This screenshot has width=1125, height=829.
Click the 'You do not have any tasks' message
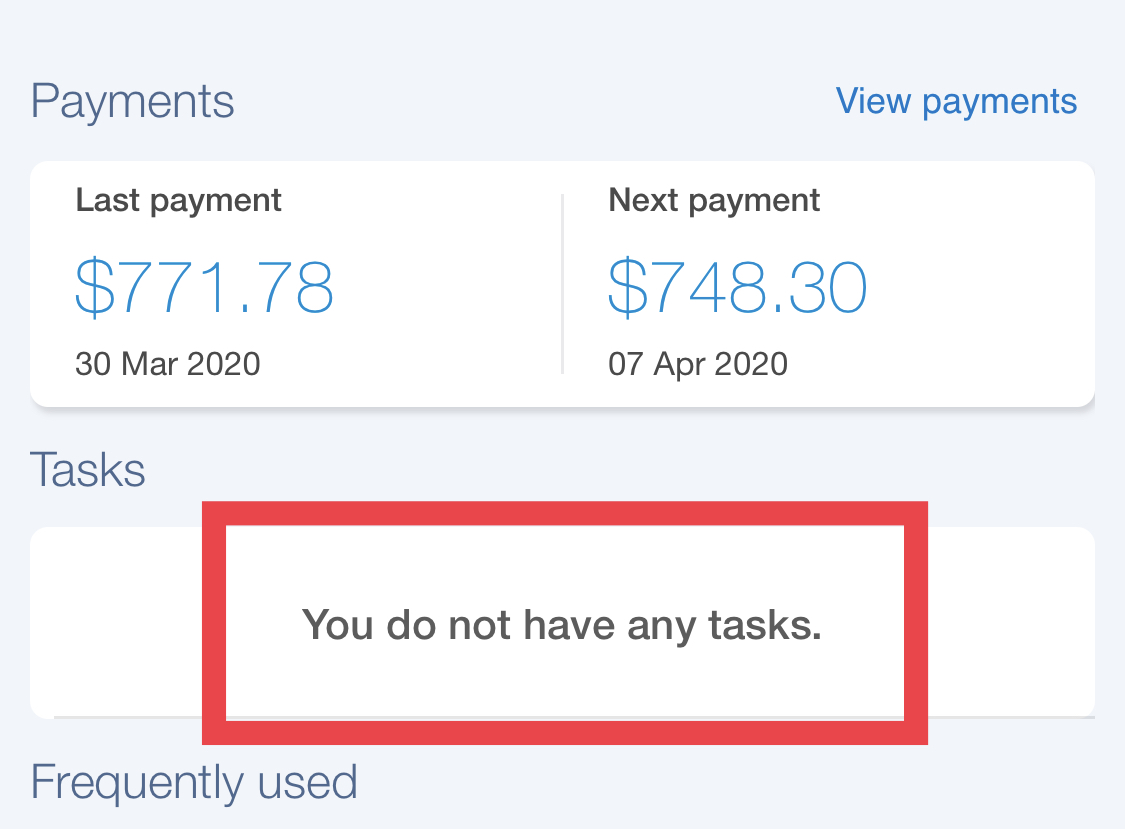coord(563,625)
